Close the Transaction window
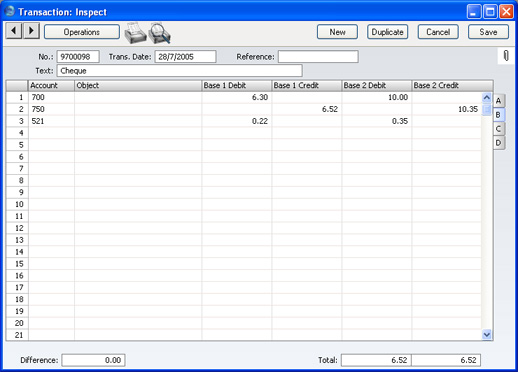Viewport: 518px width, 372px height. (506, 12)
